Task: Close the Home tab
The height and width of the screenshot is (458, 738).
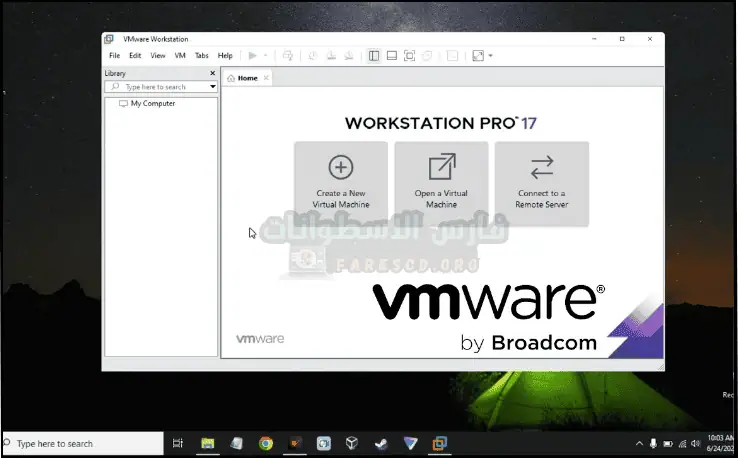Action: [x=265, y=78]
